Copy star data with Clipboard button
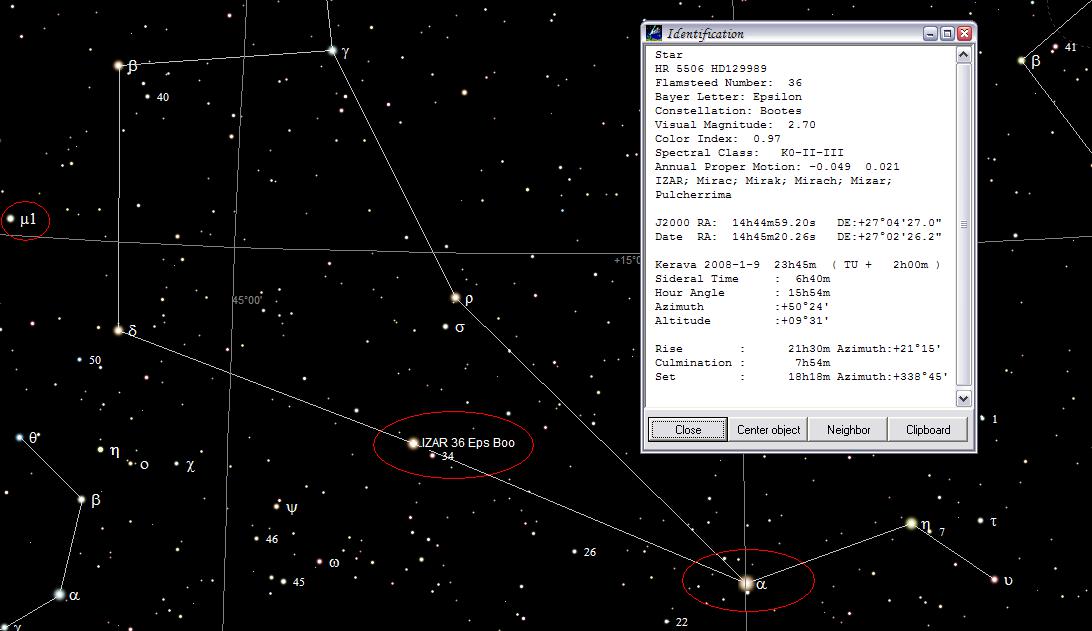Viewport: 1092px width, 631px height. click(x=927, y=430)
